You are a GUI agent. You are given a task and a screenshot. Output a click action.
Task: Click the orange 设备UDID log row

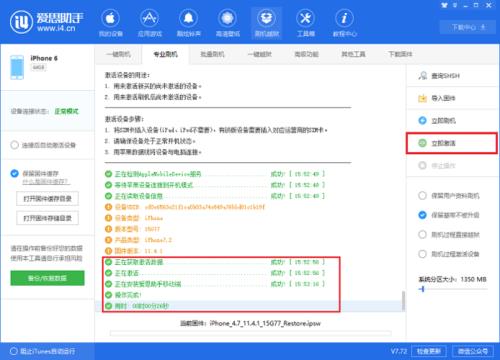185,207
